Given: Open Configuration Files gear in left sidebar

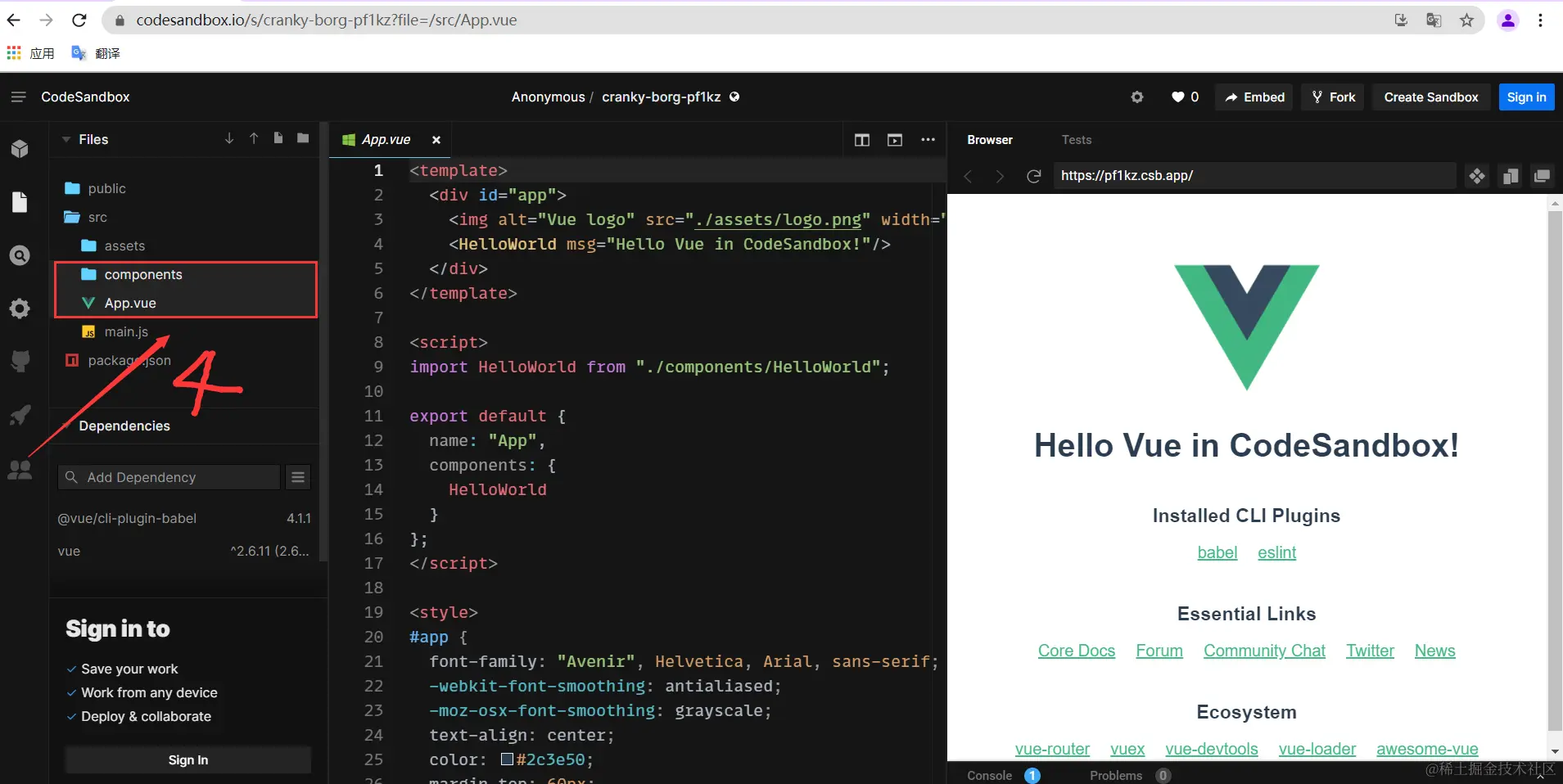Looking at the screenshot, I should (x=20, y=309).
